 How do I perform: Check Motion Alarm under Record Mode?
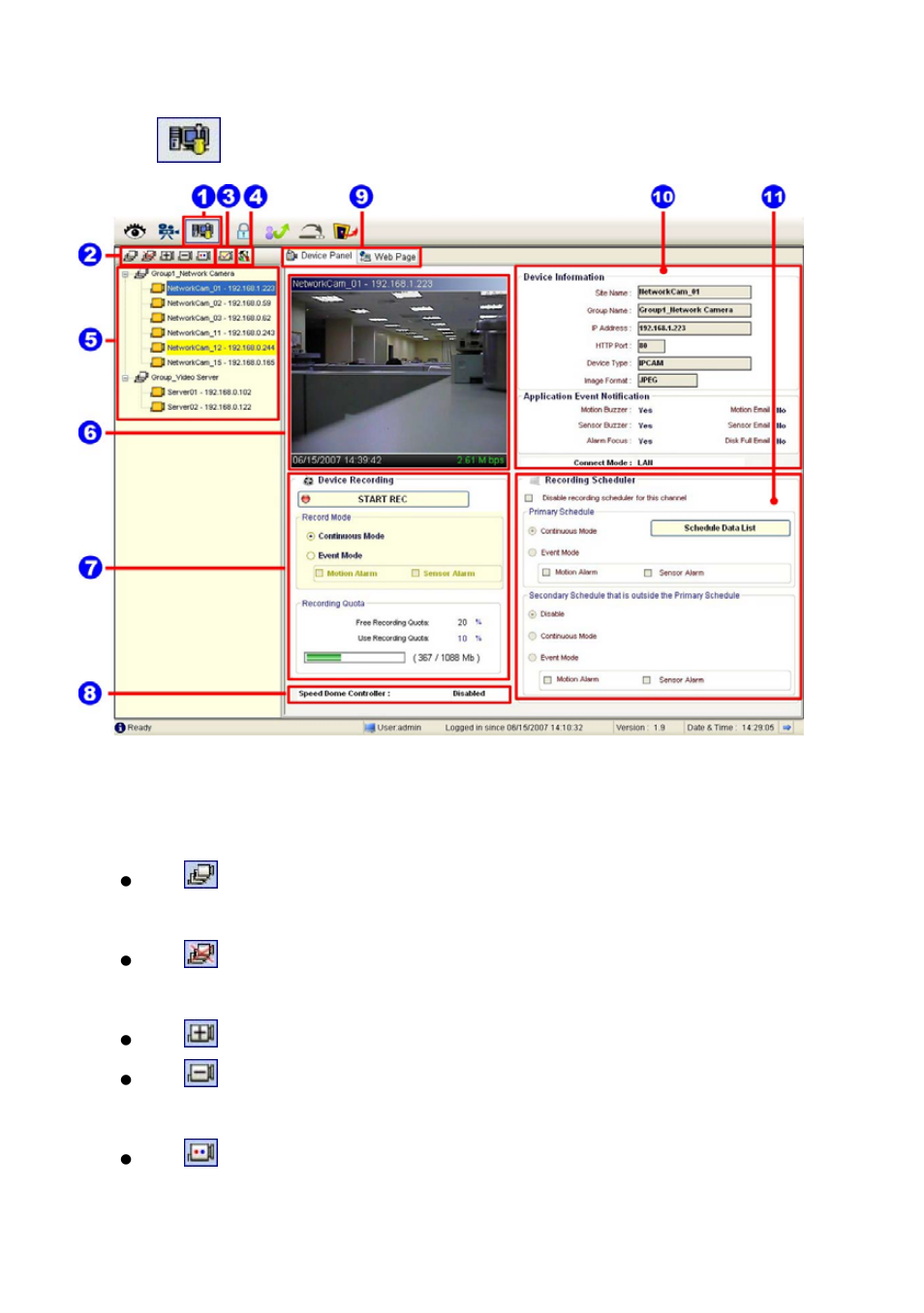319,574
